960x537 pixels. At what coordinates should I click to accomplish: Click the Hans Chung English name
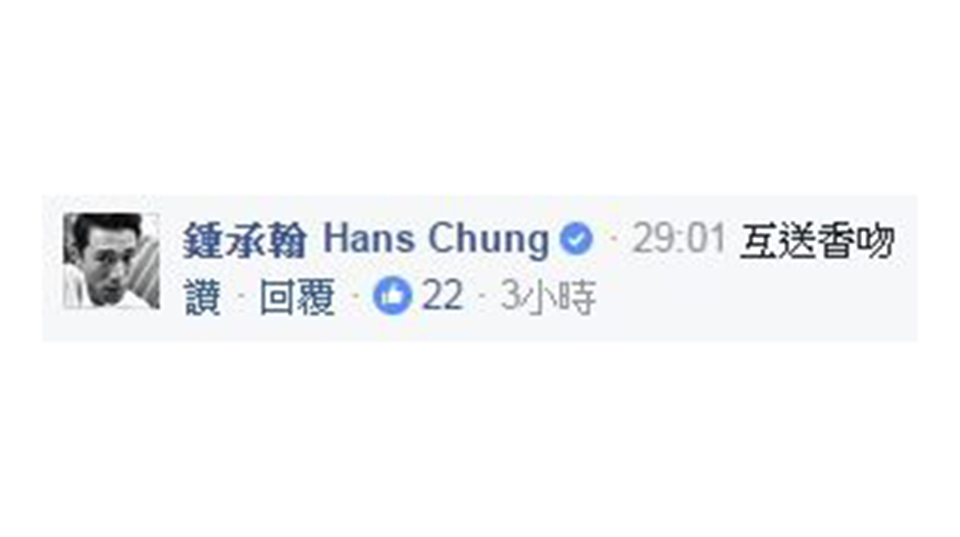pyautogui.click(x=435, y=238)
